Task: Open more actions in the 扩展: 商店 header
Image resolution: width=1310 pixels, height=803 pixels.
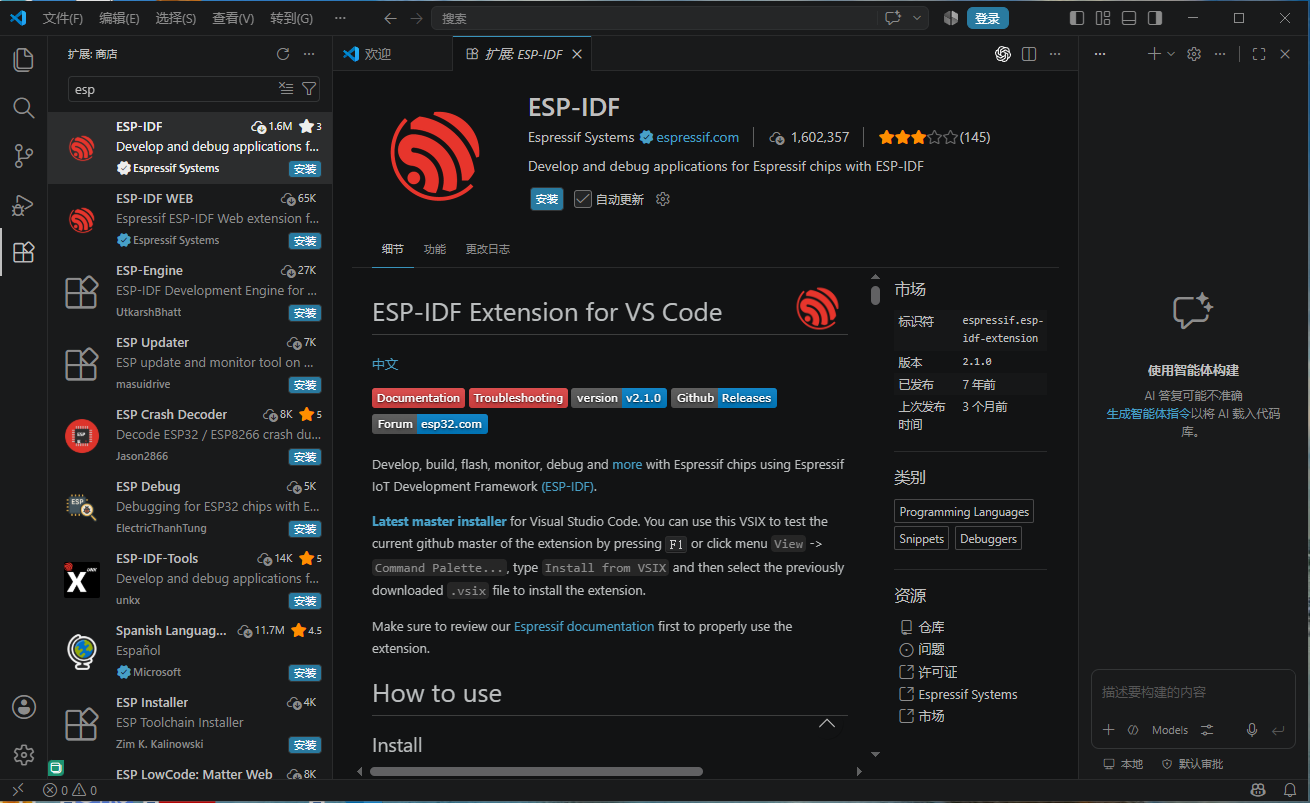Action: pos(309,54)
